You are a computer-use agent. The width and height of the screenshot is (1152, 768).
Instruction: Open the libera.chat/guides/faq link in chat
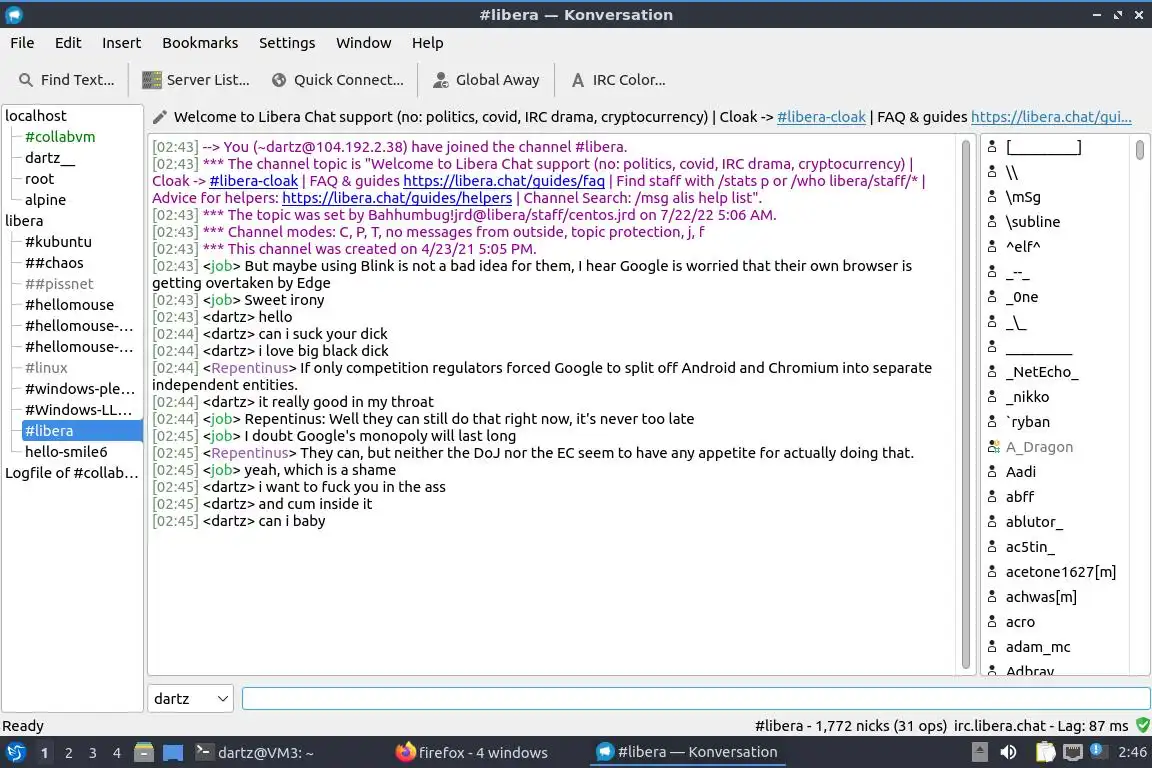503,181
